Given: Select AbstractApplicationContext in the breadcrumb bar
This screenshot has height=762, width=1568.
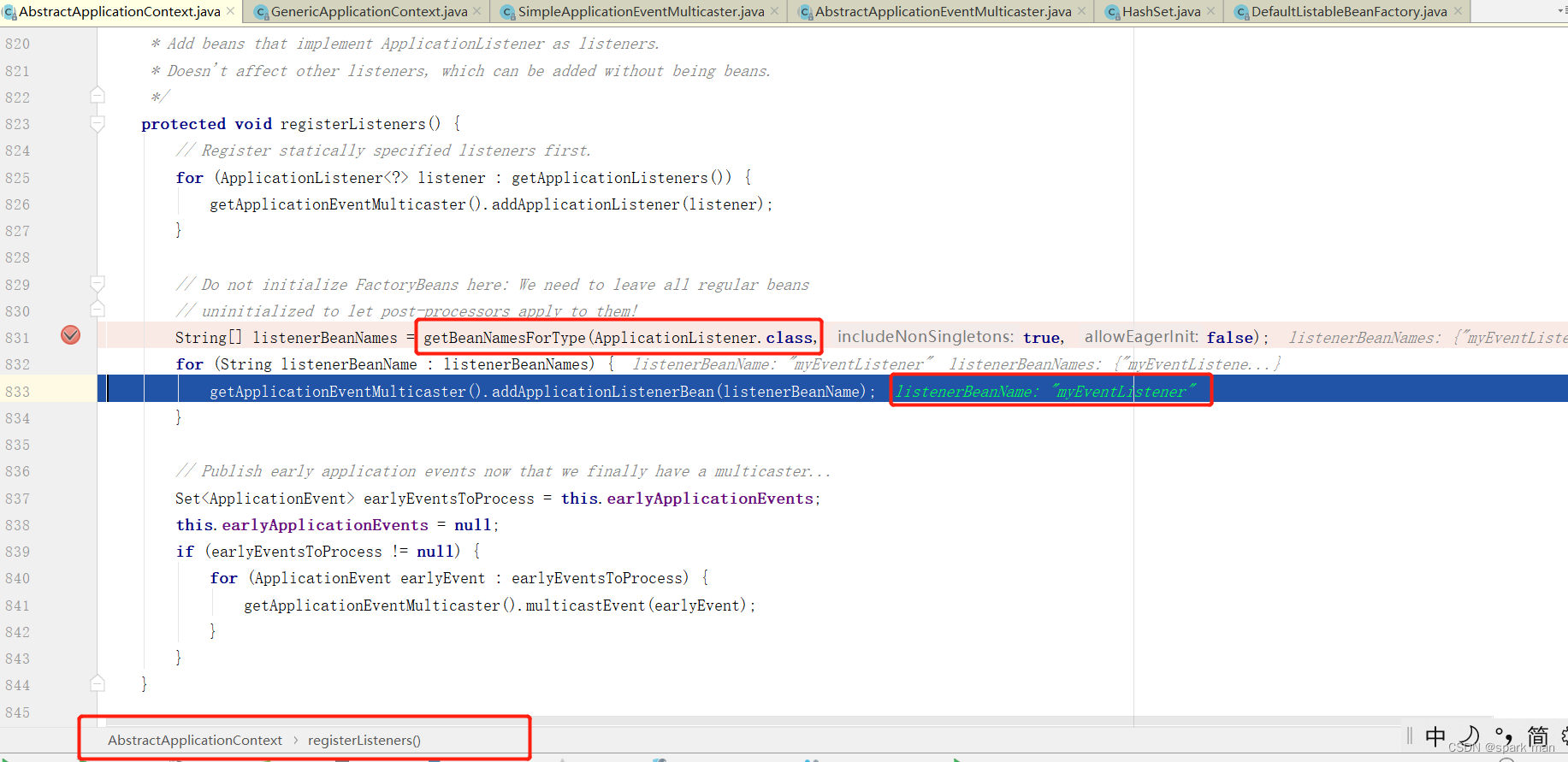Looking at the screenshot, I should click(x=195, y=741).
